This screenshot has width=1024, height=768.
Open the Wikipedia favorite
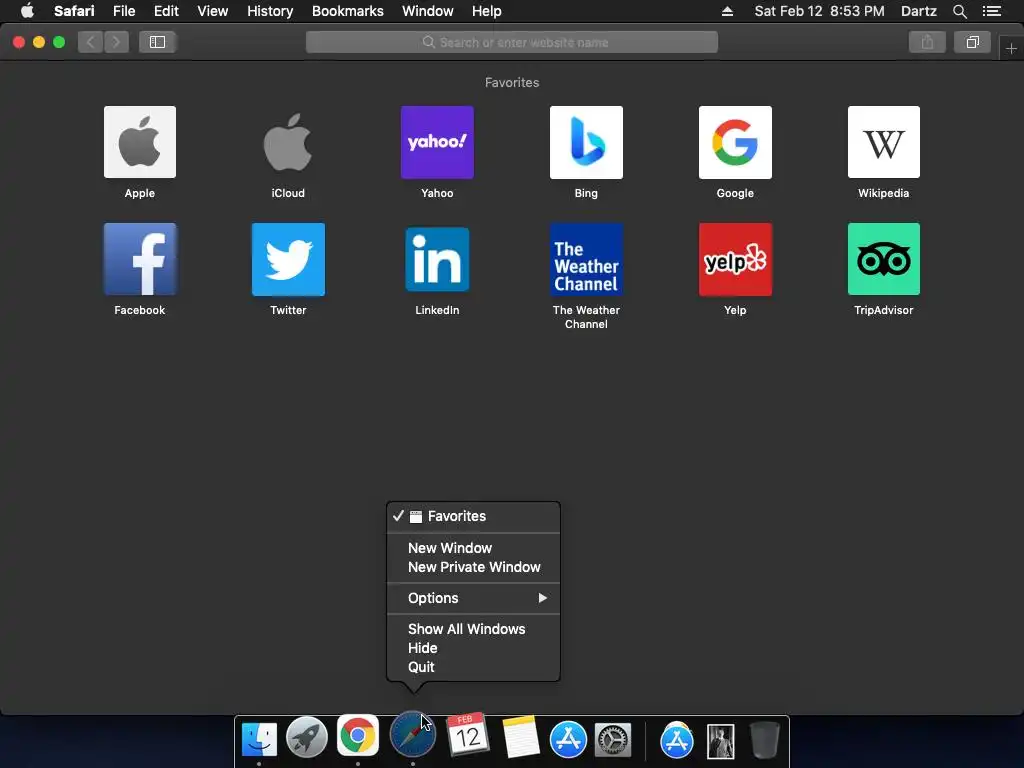pyautogui.click(x=884, y=142)
